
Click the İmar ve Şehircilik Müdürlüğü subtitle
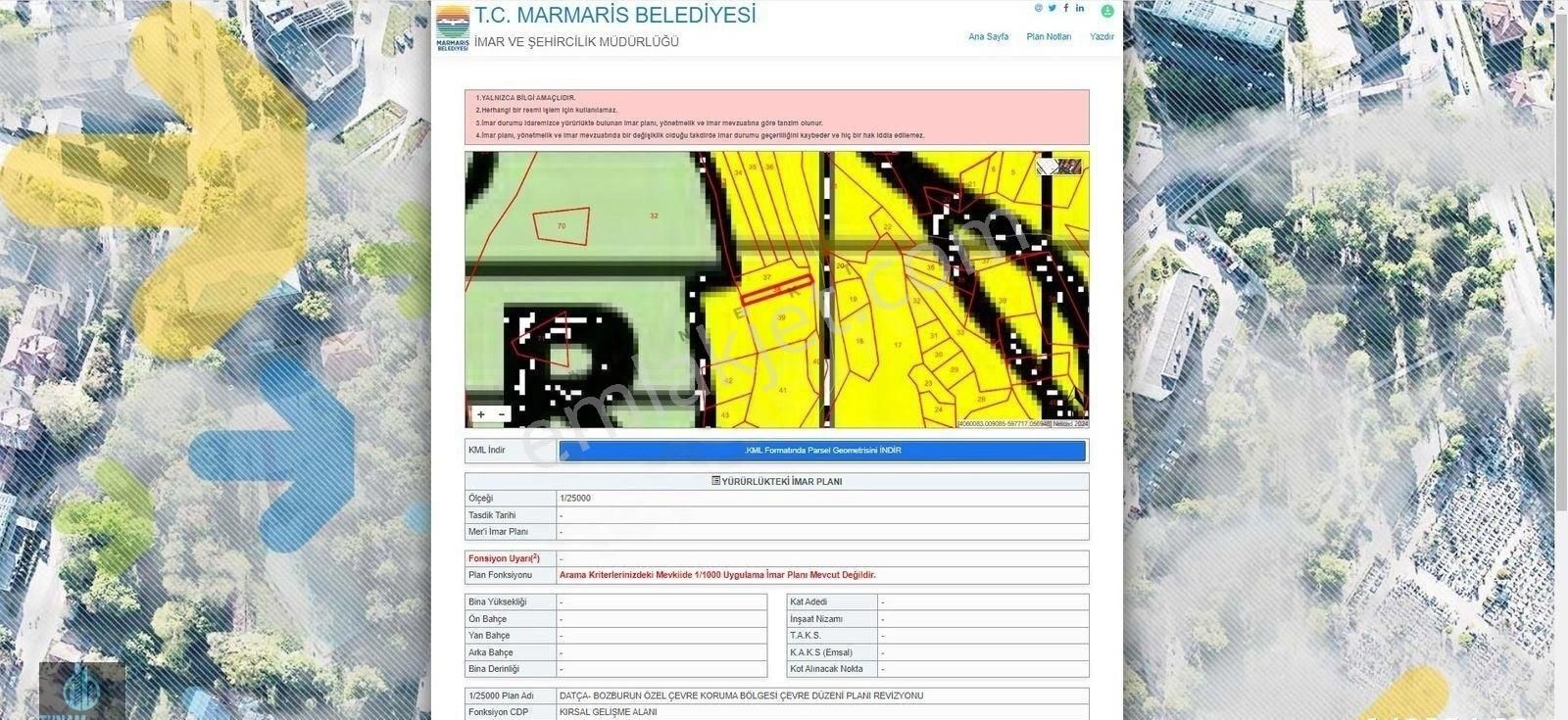(x=576, y=42)
